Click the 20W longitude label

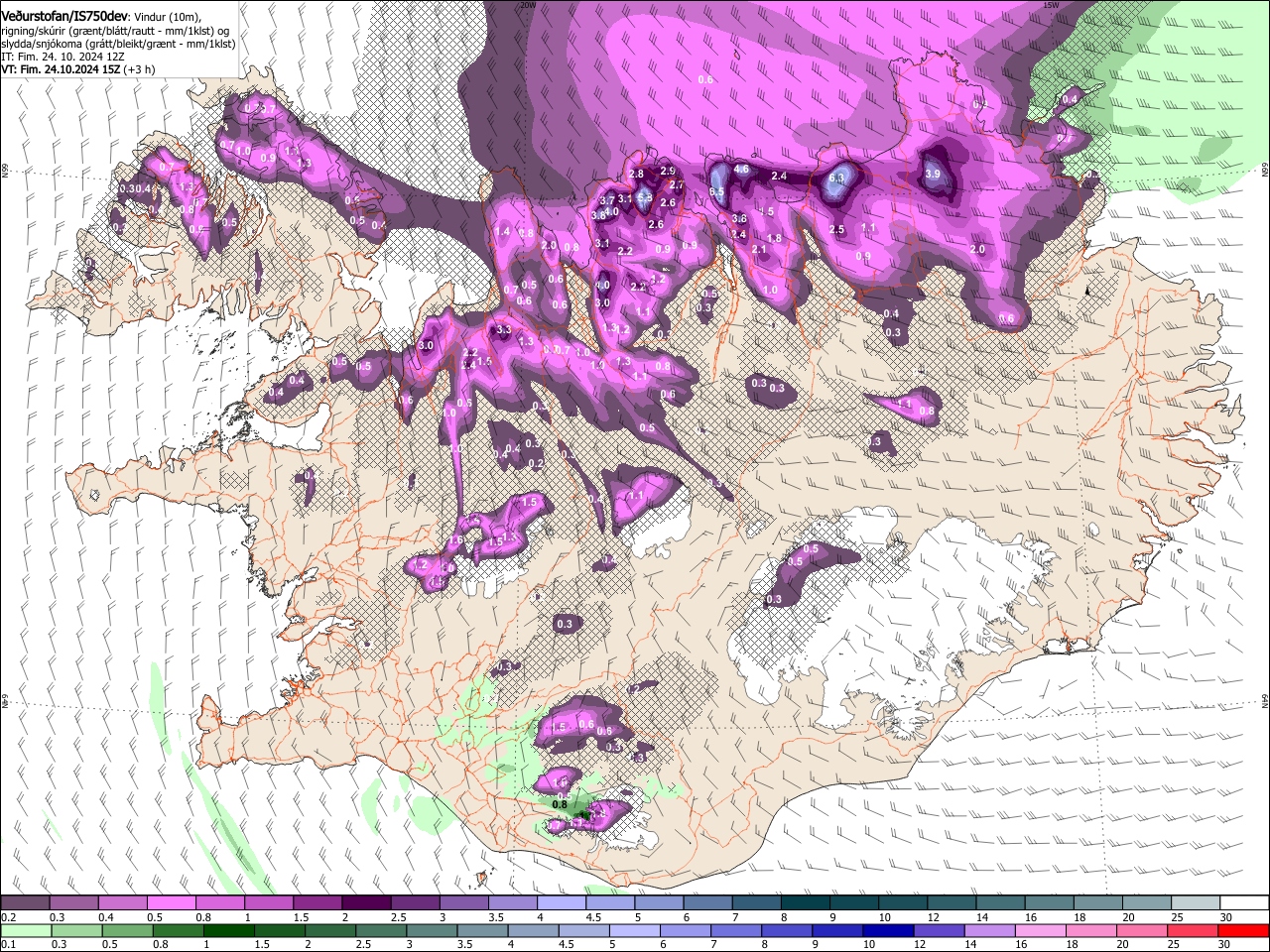[529, 4]
